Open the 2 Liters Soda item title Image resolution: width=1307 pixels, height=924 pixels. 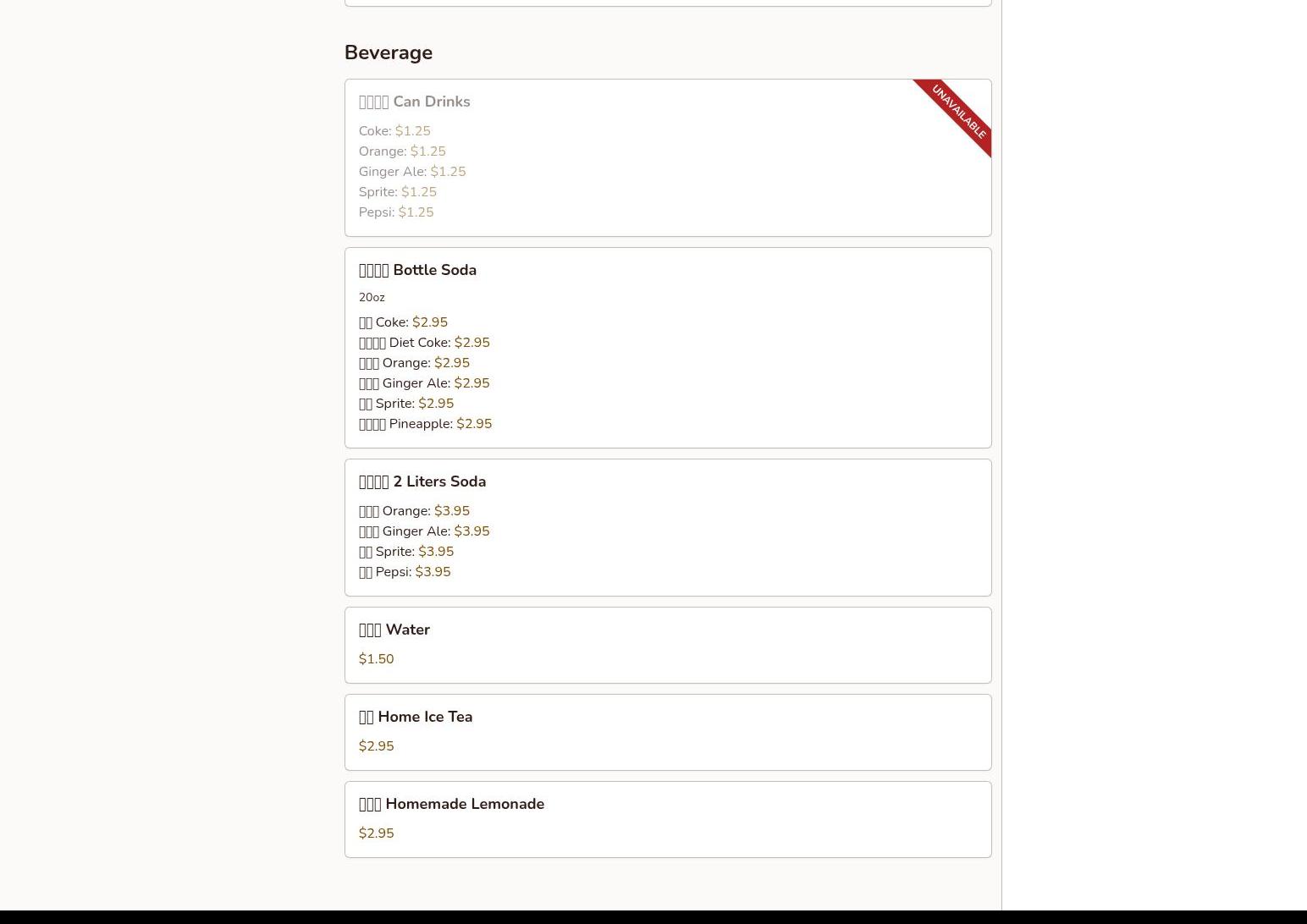pyautogui.click(x=422, y=481)
